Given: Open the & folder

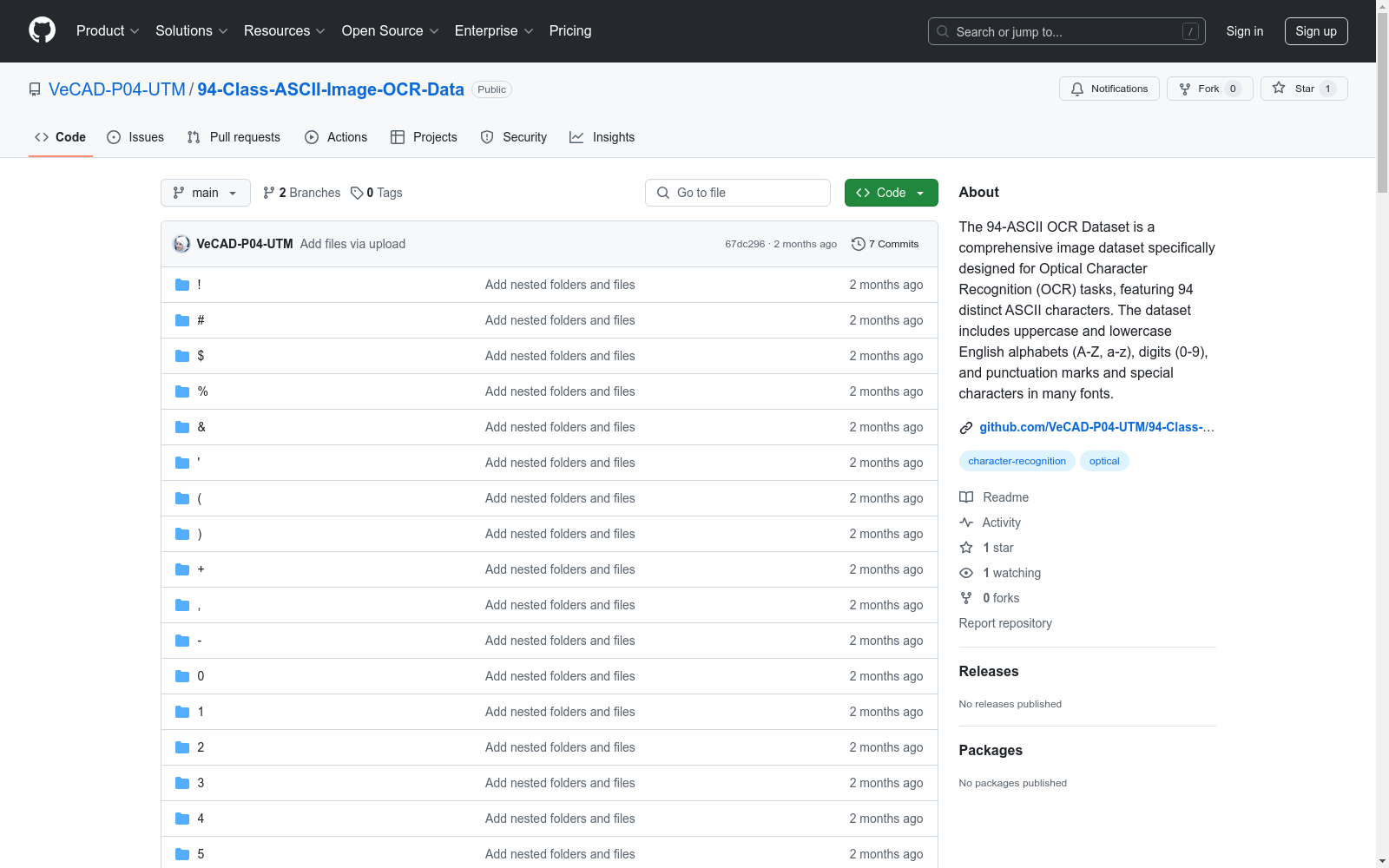Looking at the screenshot, I should (201, 427).
